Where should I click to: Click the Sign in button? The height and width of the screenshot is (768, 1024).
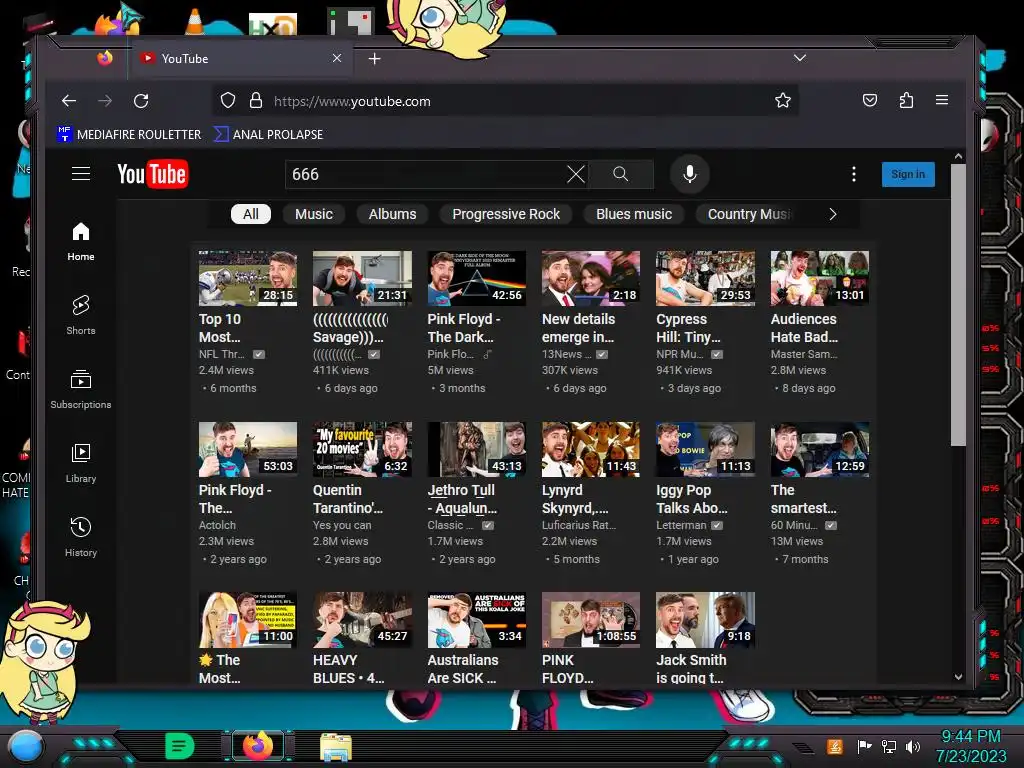(908, 174)
